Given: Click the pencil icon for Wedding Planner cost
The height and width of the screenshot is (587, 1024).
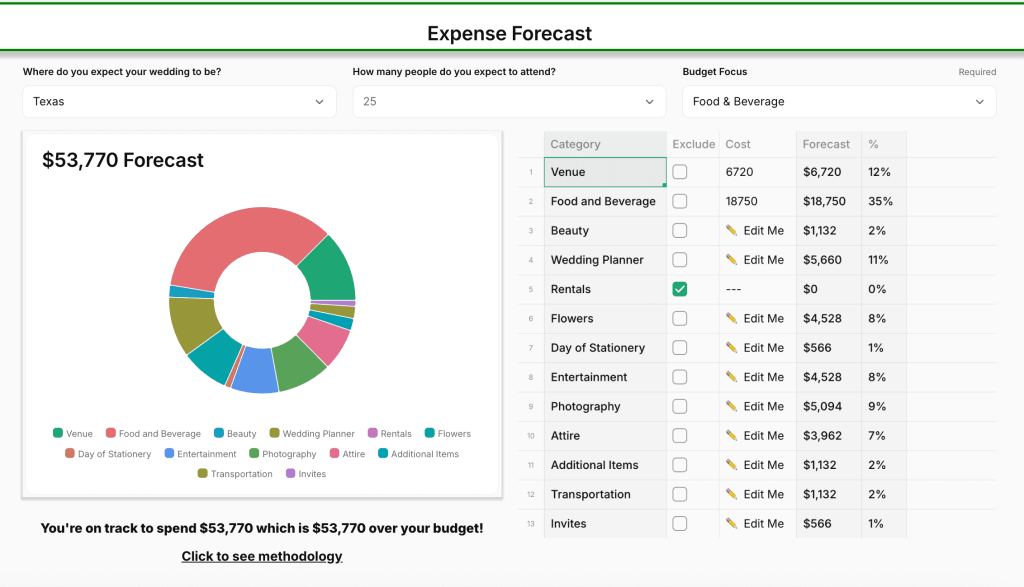Looking at the screenshot, I should tap(731, 260).
